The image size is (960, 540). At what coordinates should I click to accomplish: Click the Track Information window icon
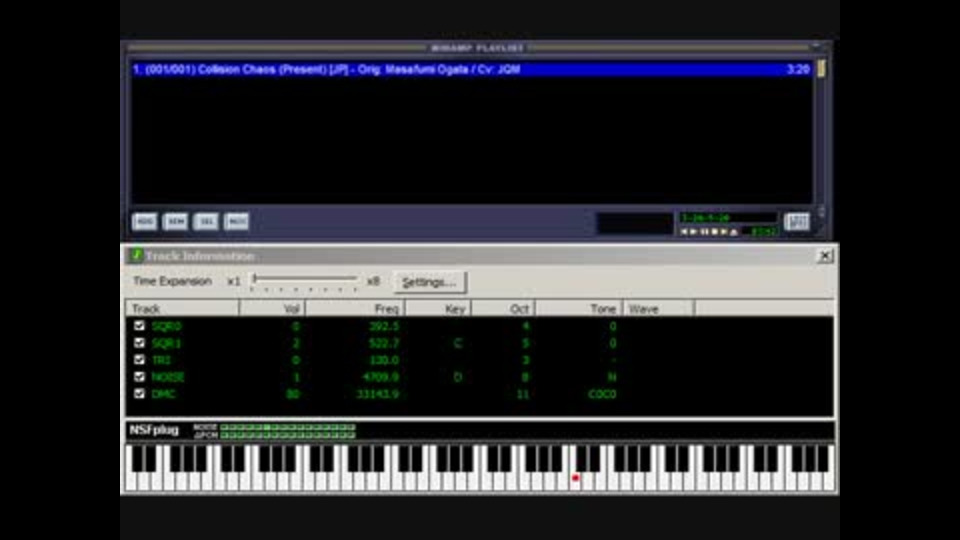[x=136, y=255]
